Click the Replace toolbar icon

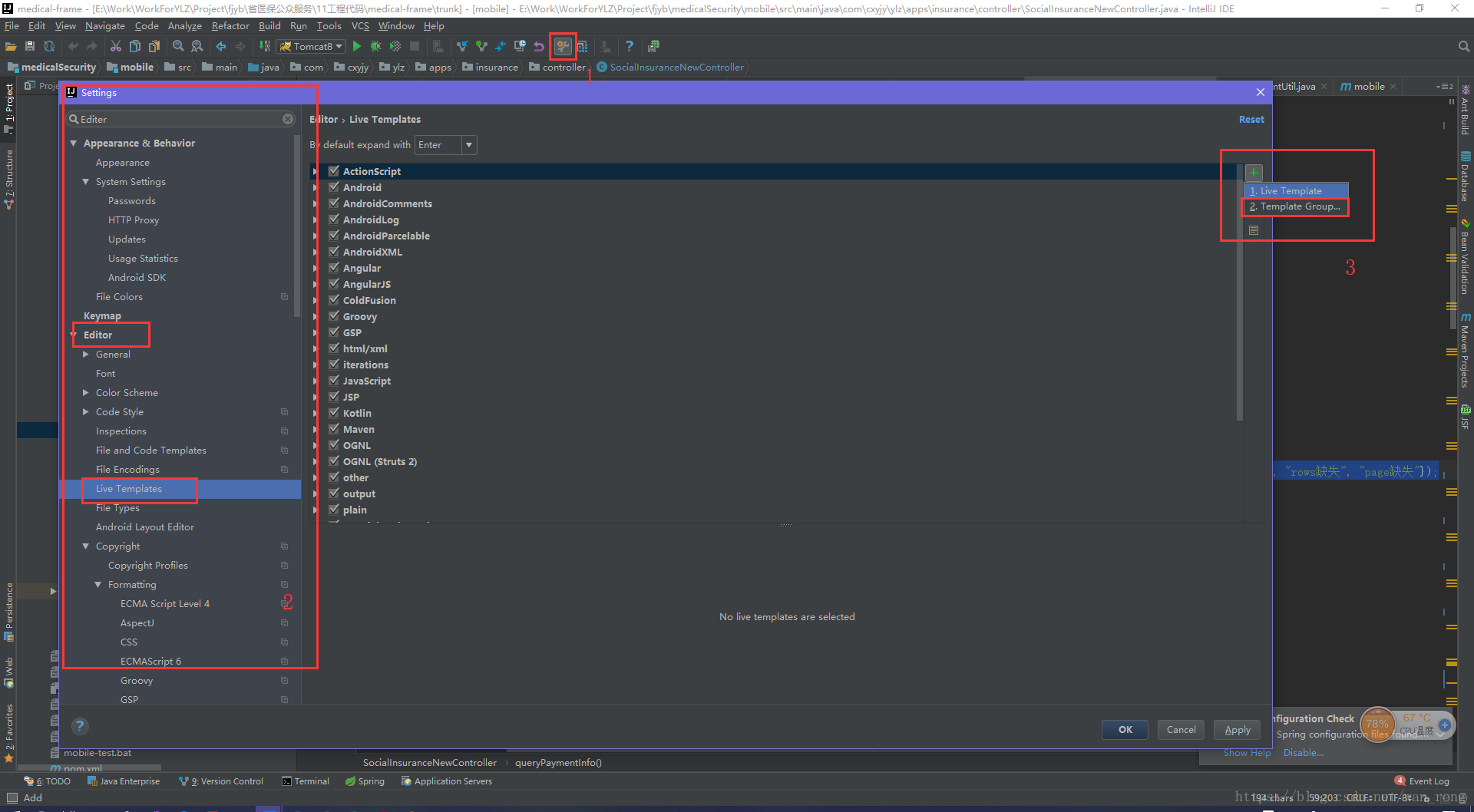[x=197, y=47]
